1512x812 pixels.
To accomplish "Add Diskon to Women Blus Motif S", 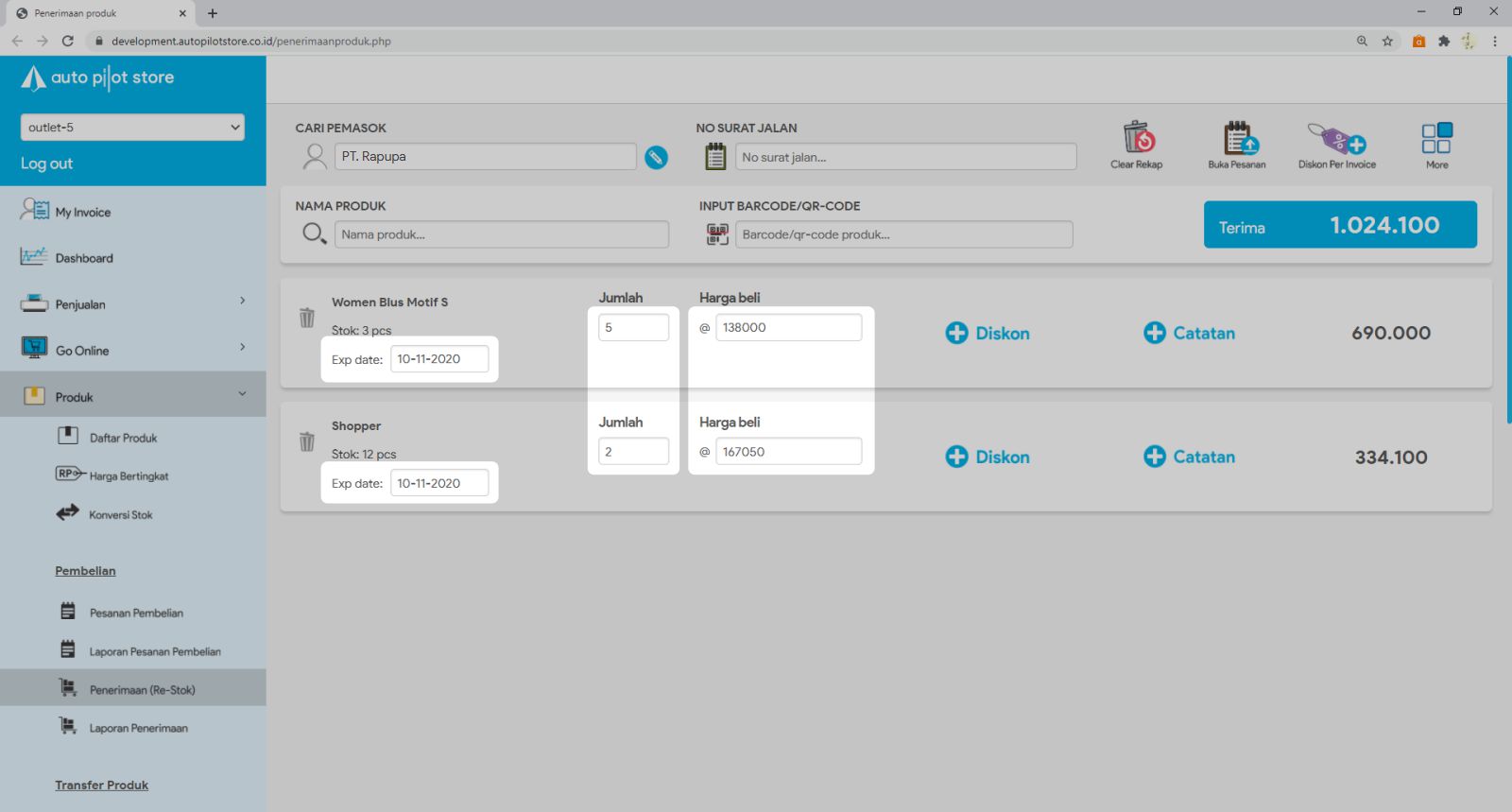I will 988,333.
